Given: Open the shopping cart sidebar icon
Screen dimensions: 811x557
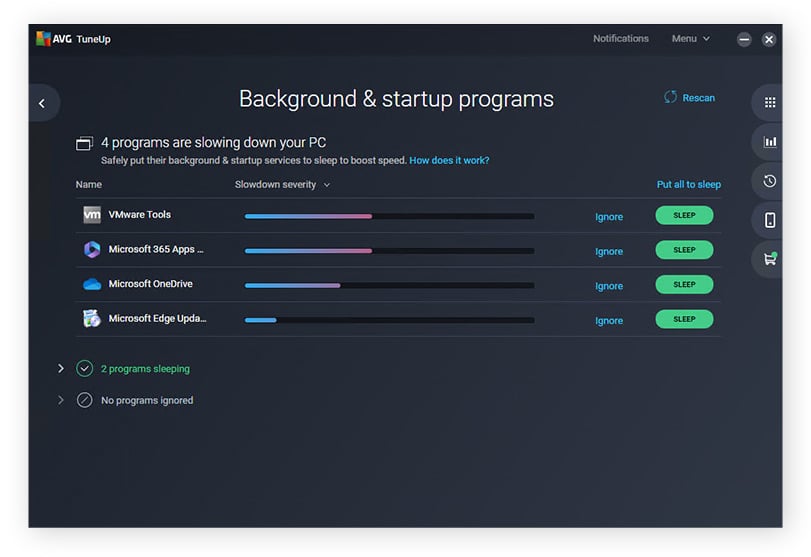Looking at the screenshot, I should click(769, 259).
